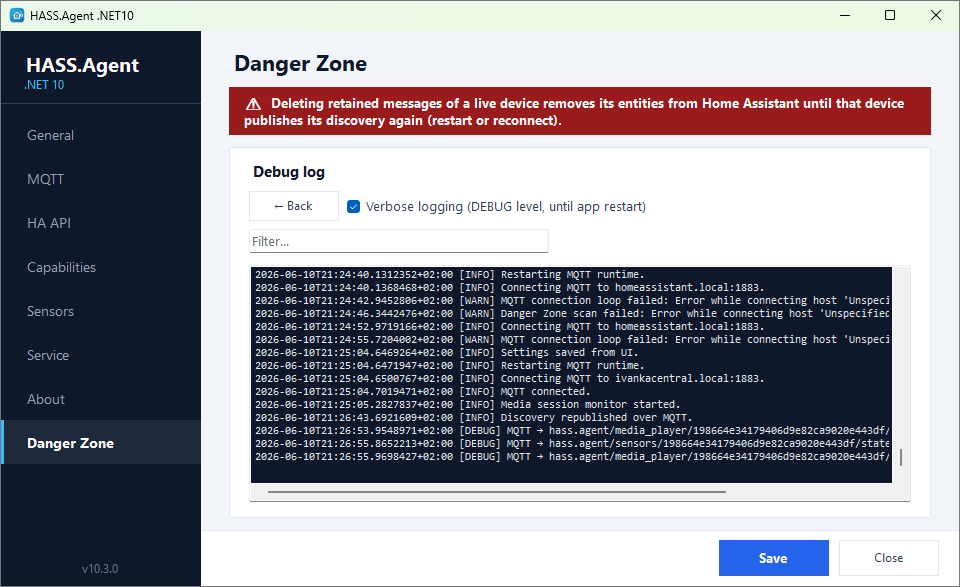
Task: Click log line 'Restarting MQTT runtime' at 21:24:40
Action: click(449, 274)
